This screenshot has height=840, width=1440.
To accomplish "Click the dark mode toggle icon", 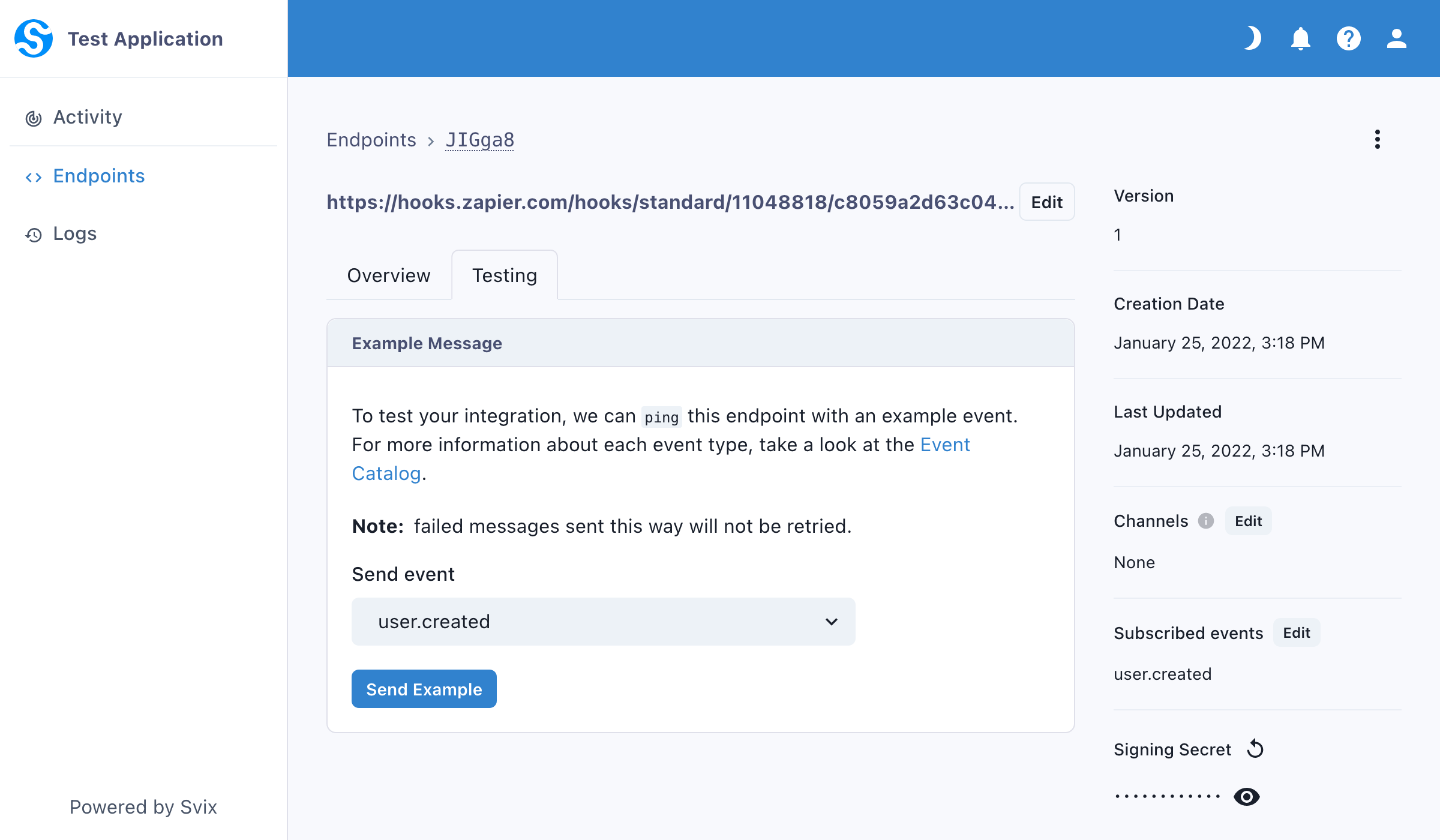I will pos(1253,40).
